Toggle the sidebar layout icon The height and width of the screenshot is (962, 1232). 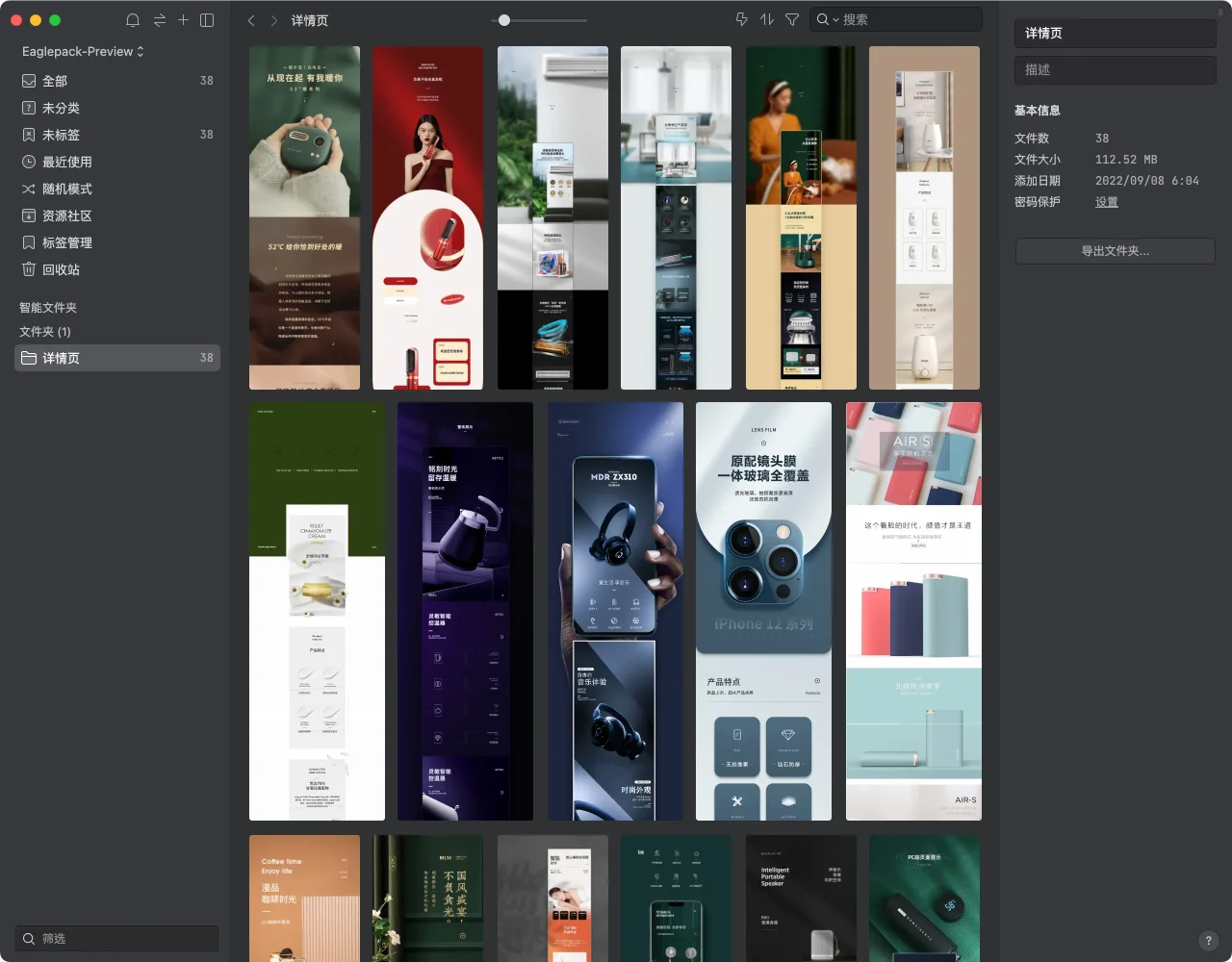(x=207, y=20)
